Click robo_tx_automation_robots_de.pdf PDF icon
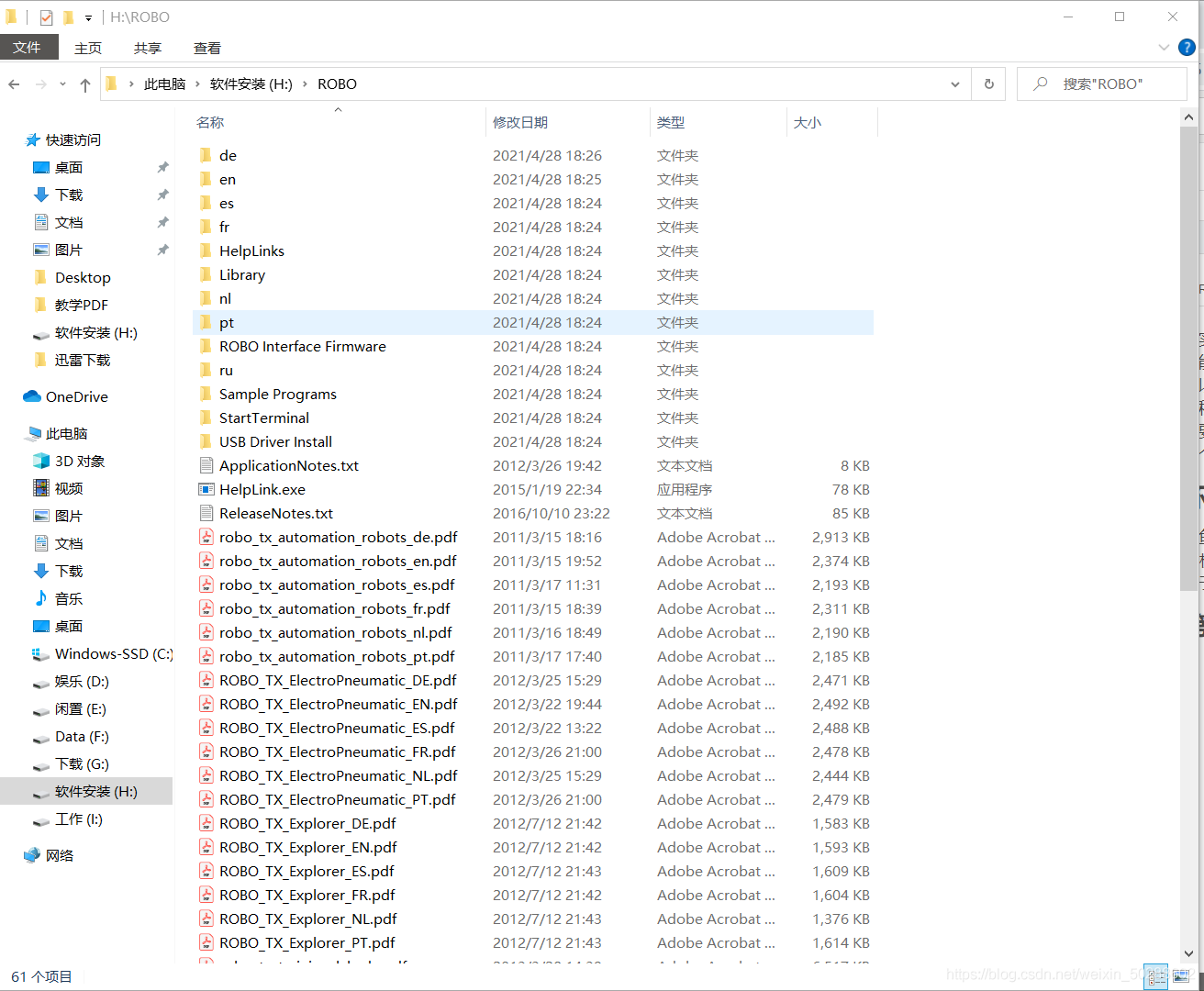 tap(206, 537)
